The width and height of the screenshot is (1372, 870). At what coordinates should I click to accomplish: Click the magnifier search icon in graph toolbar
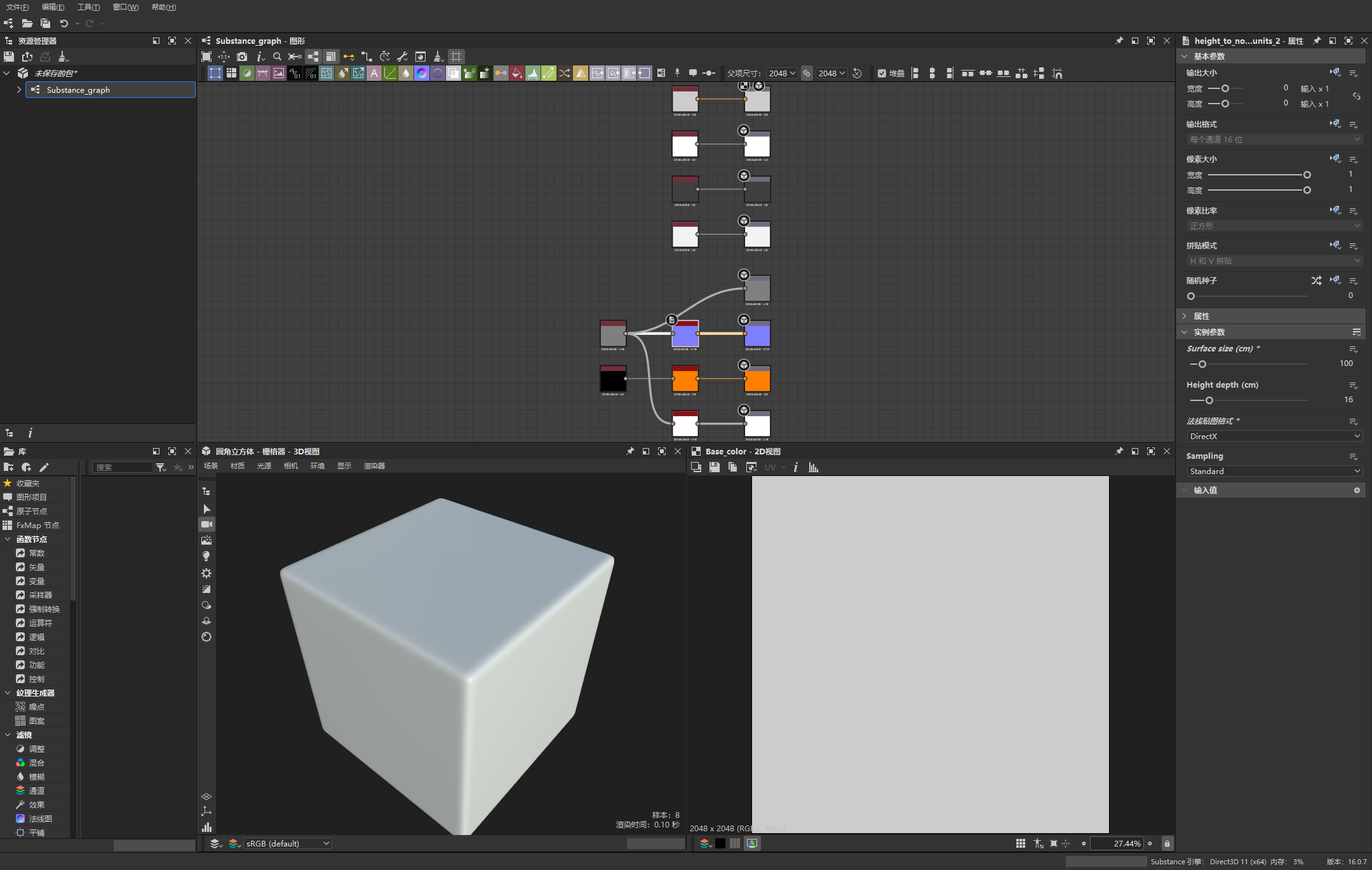277,57
